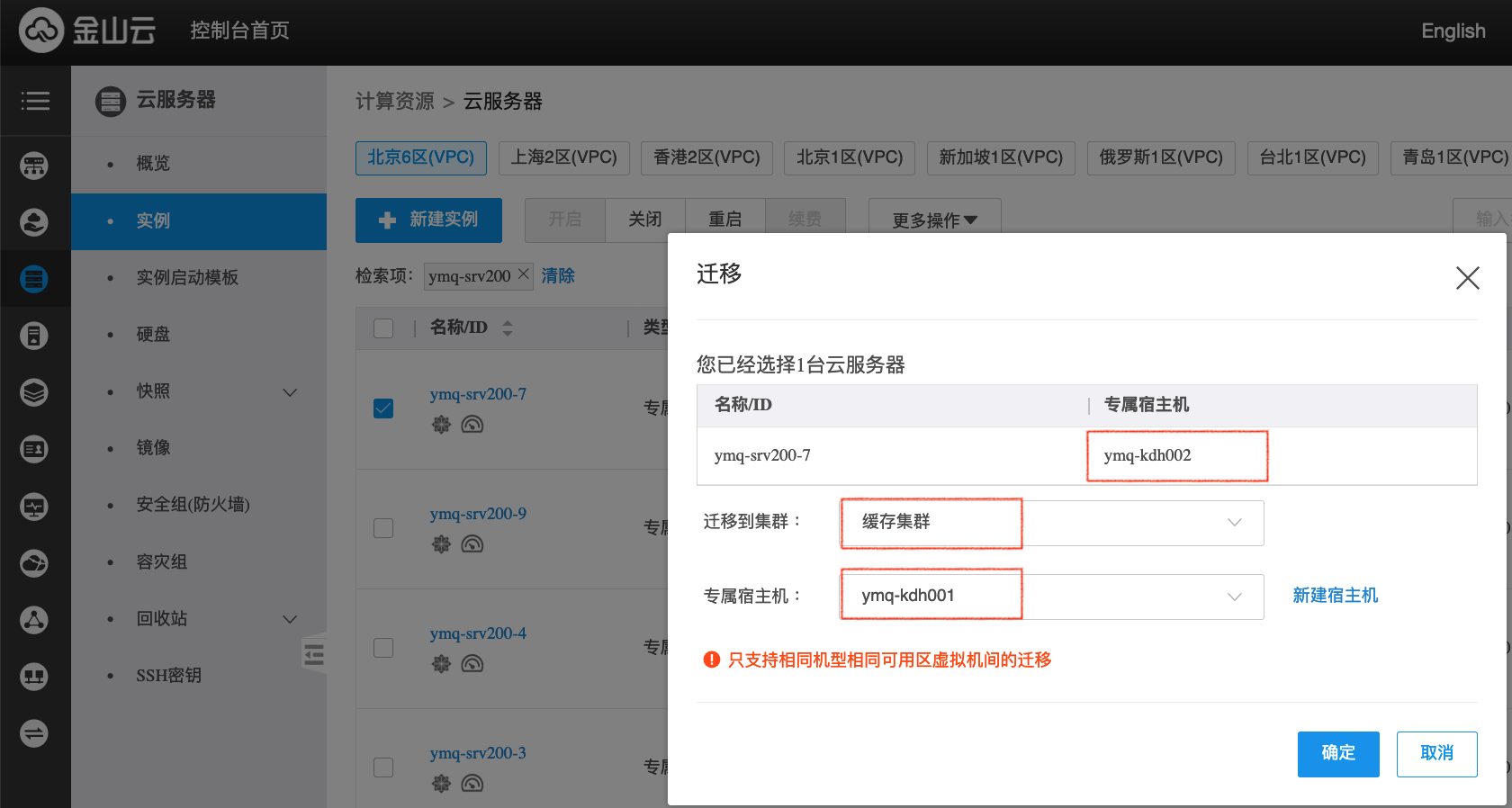This screenshot has height=808, width=1512.
Task: Open the 迁移到集群 cluster dropdown
Action: [1051, 523]
